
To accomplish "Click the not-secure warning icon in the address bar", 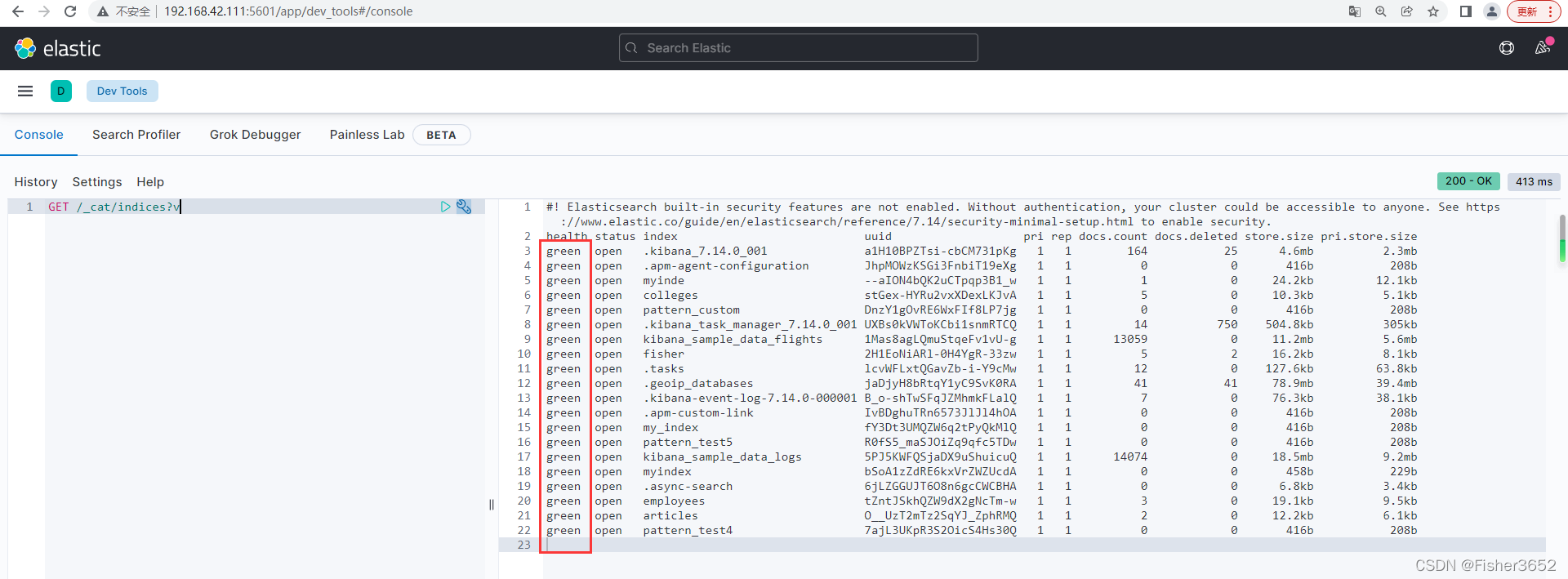I will 103,11.
